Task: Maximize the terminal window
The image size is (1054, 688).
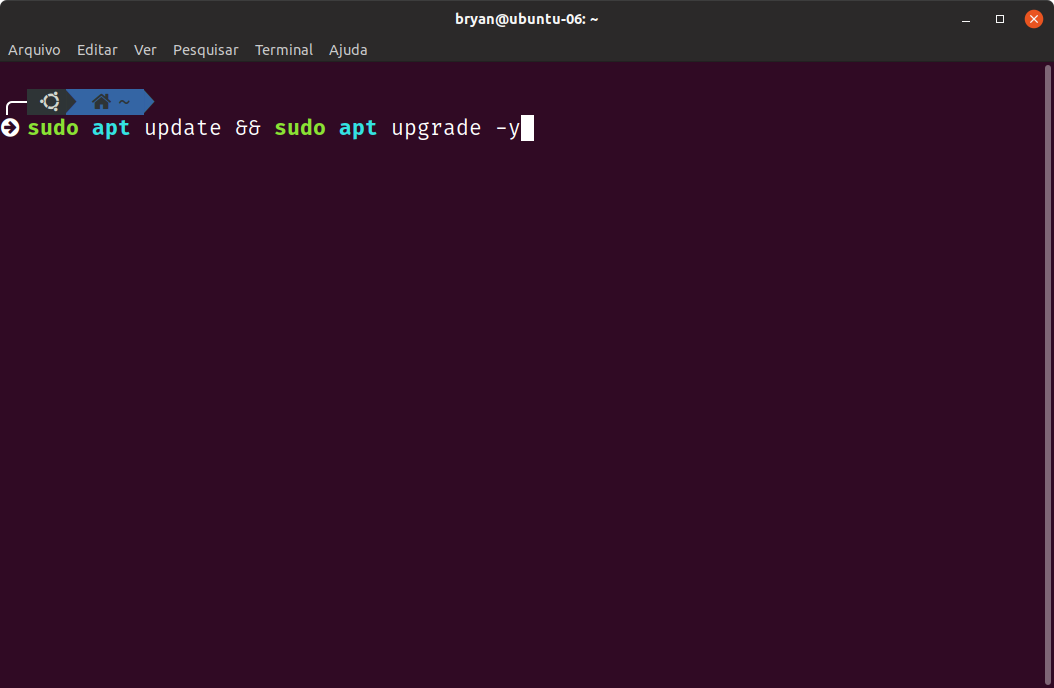Action: [x=1000, y=19]
